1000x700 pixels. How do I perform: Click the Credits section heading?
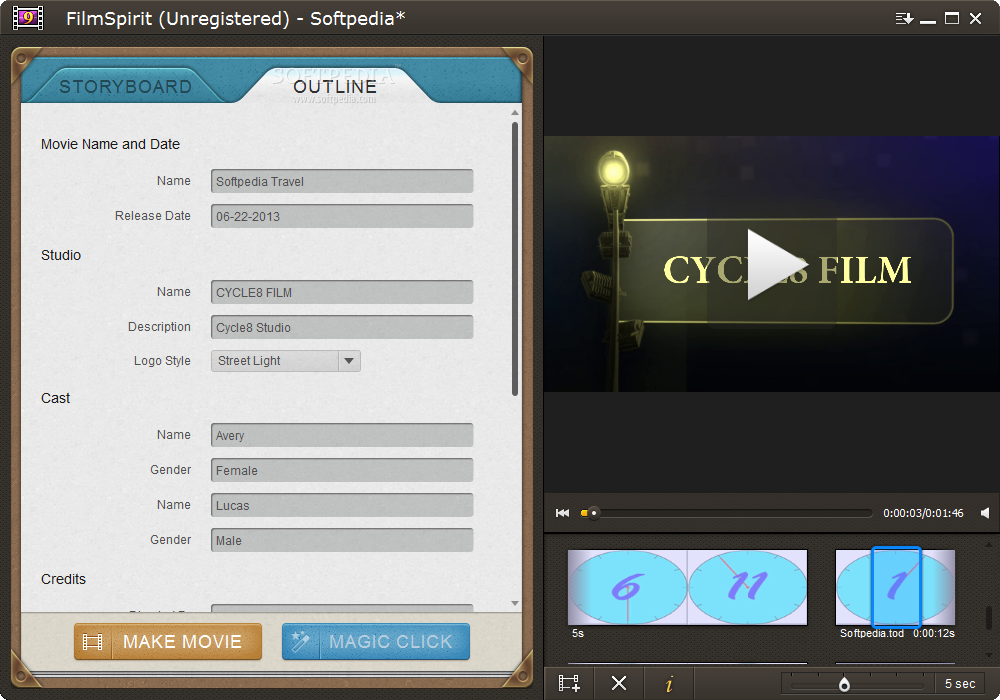(x=63, y=579)
